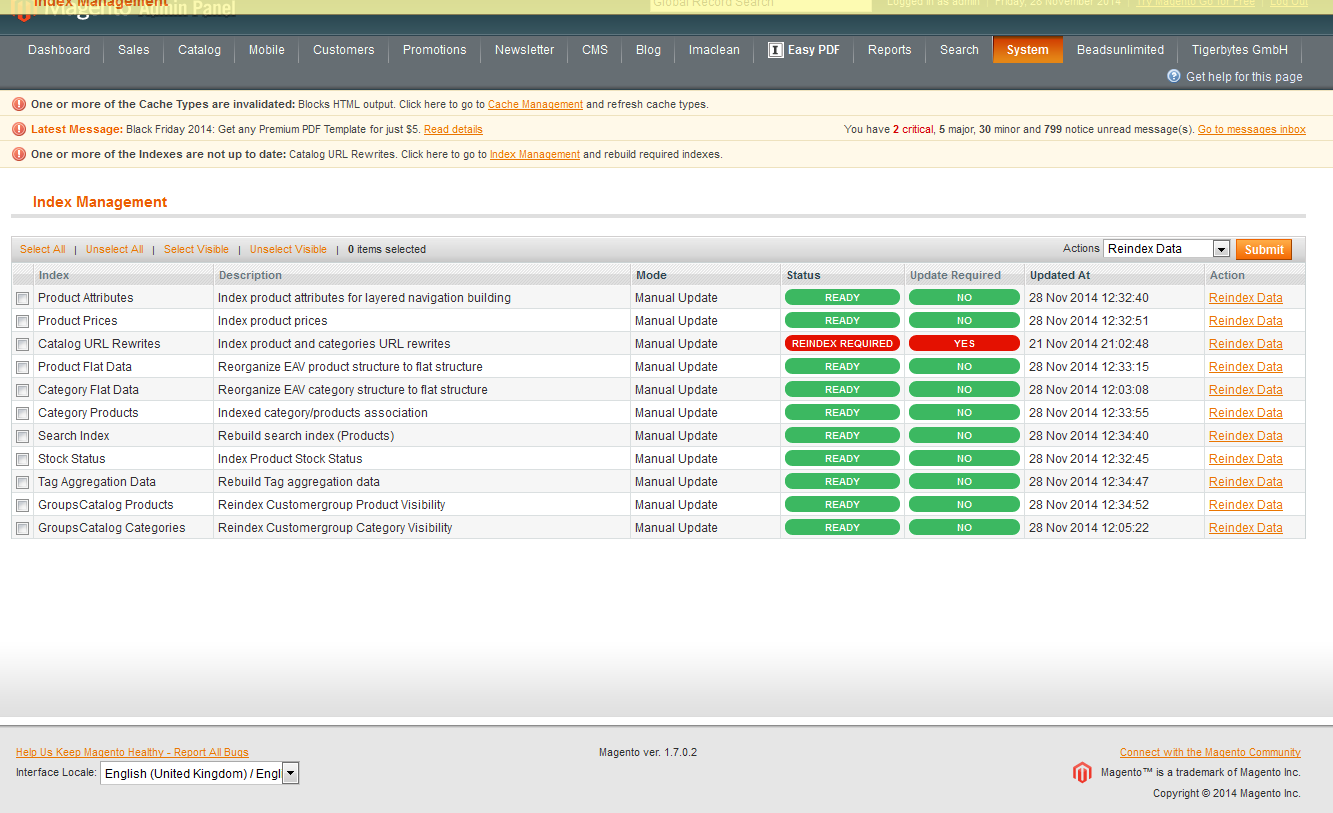Click the Select All link
Image resolution: width=1333 pixels, height=813 pixels.
pos(43,250)
